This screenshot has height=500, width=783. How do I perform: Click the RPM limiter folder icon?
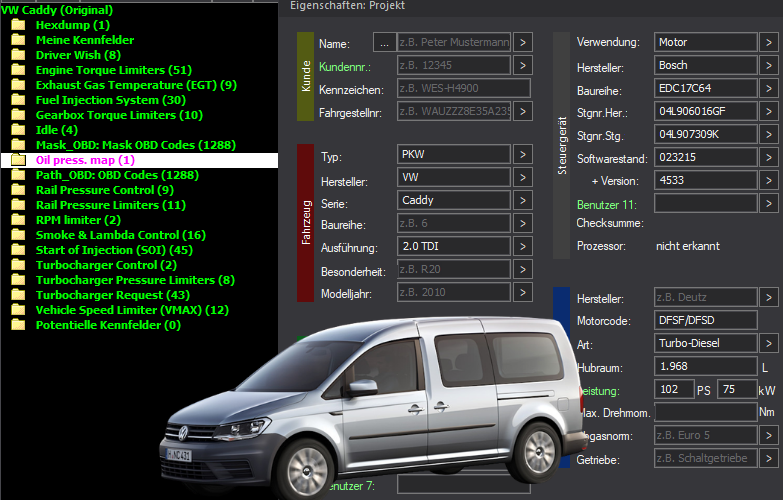(x=18, y=220)
